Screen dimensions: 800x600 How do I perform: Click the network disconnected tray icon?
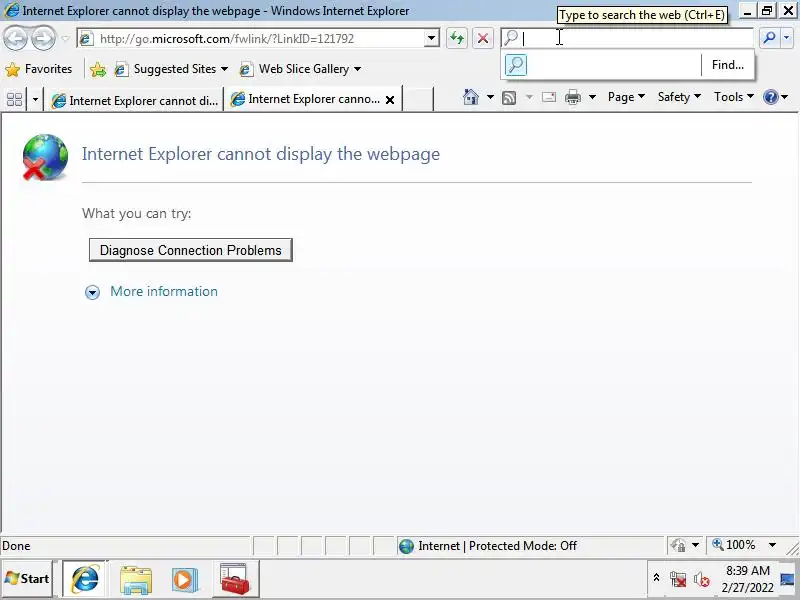pyautogui.click(x=678, y=580)
